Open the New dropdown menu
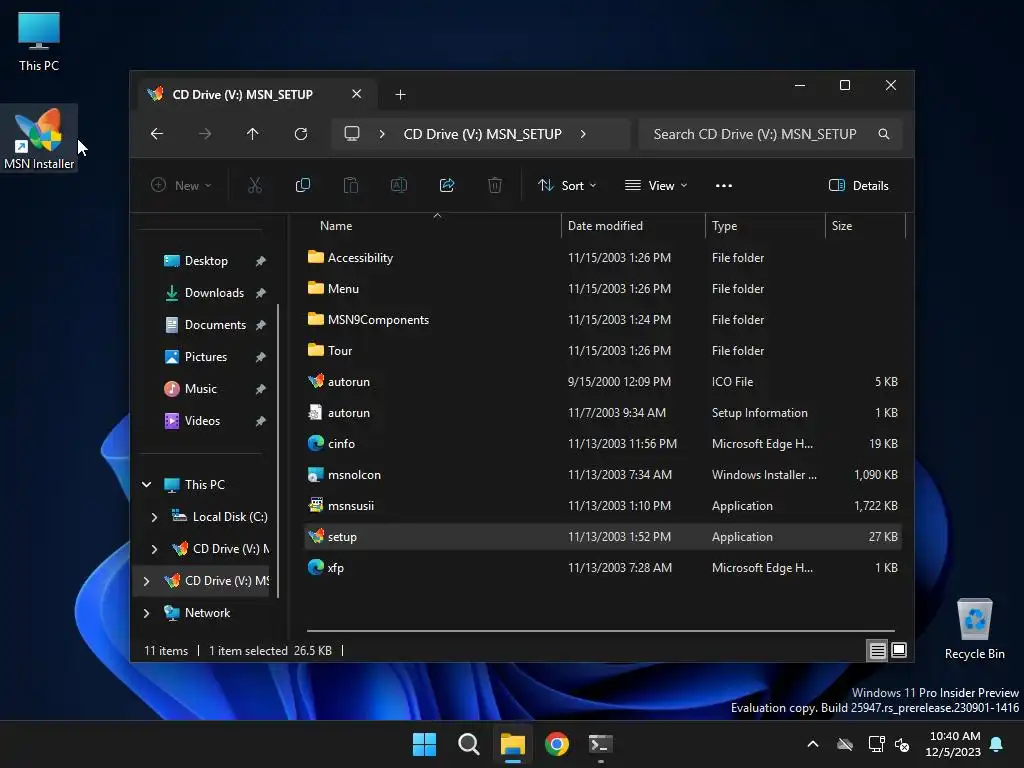Image resolution: width=1024 pixels, height=768 pixels. [x=182, y=185]
